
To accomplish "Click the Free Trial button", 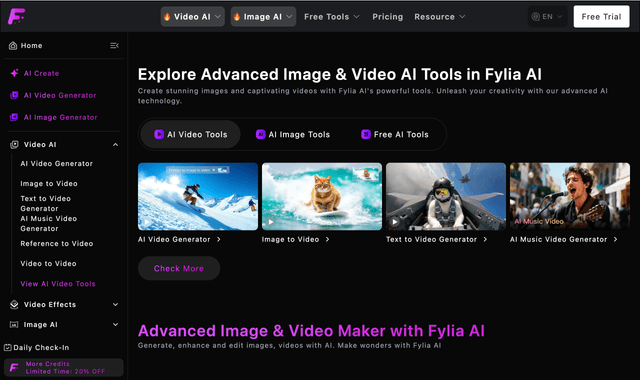I will [x=601, y=17].
